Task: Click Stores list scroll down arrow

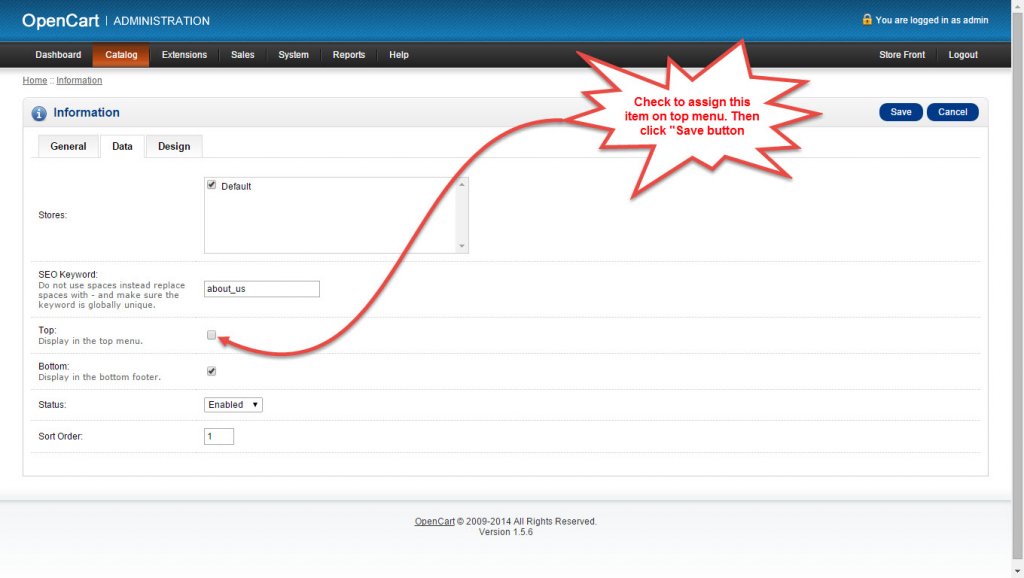Action: click(x=462, y=246)
